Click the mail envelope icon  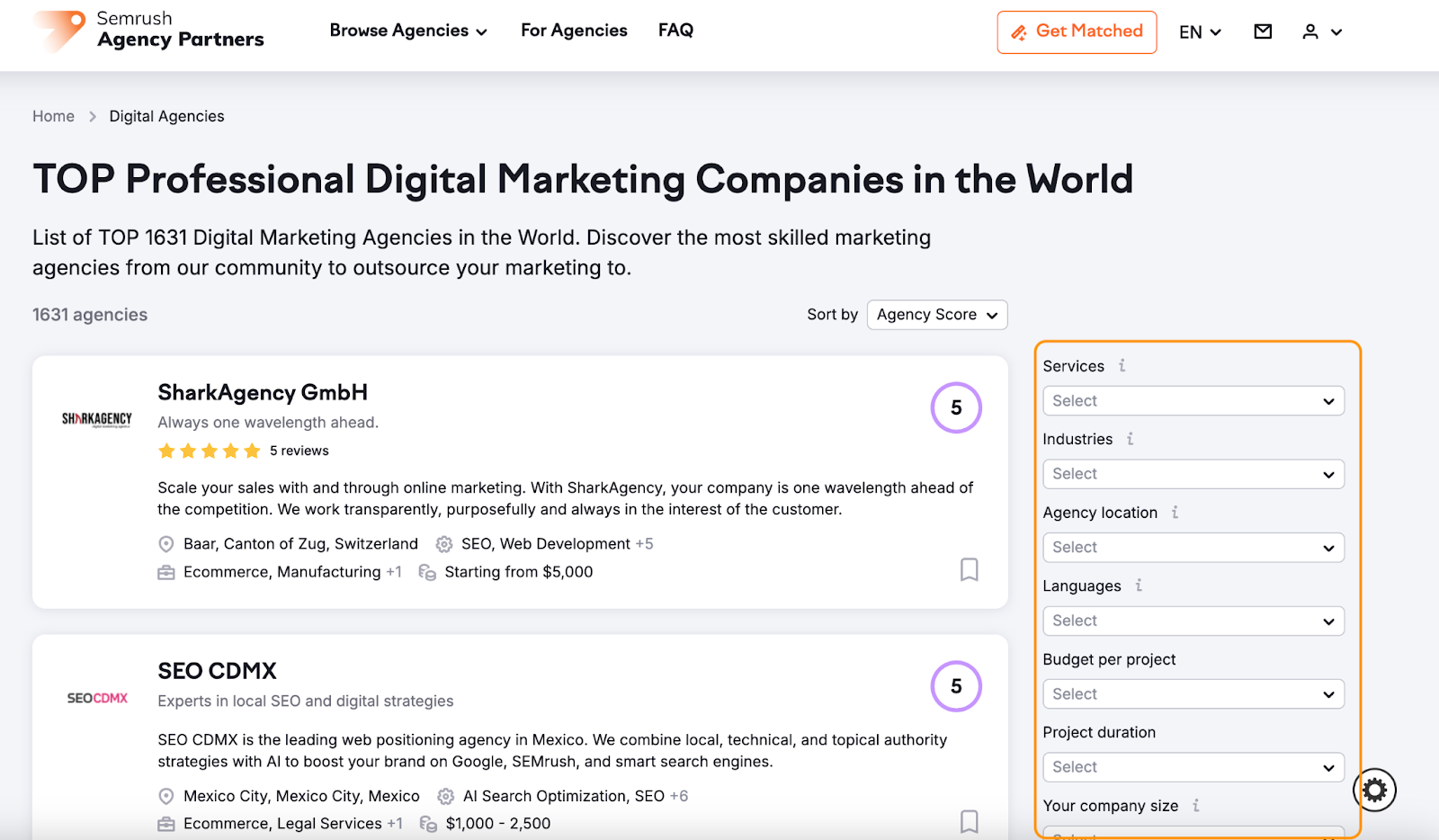click(1262, 31)
